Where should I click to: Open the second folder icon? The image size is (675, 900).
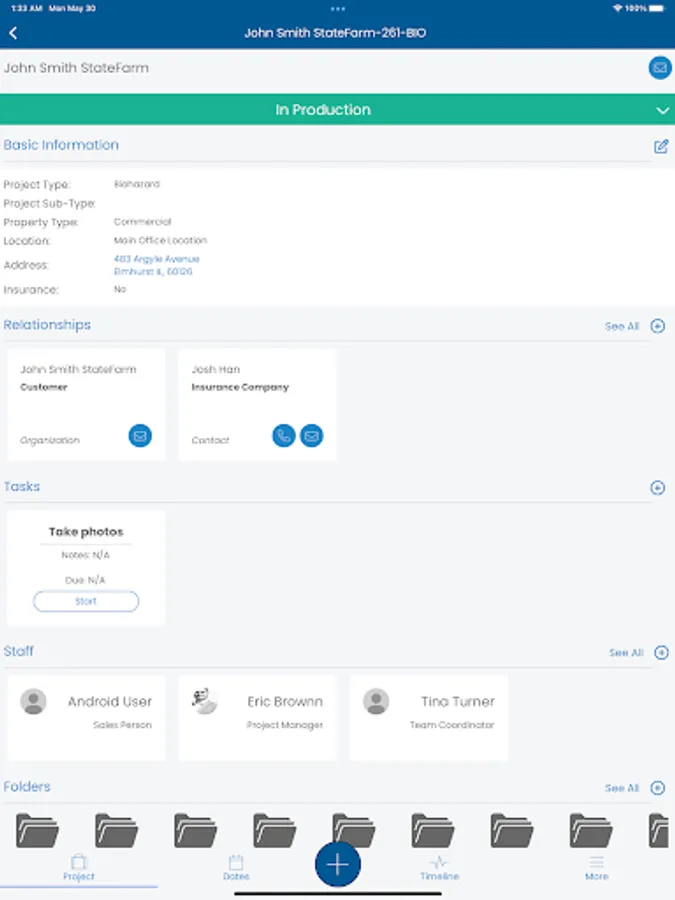coord(117,830)
